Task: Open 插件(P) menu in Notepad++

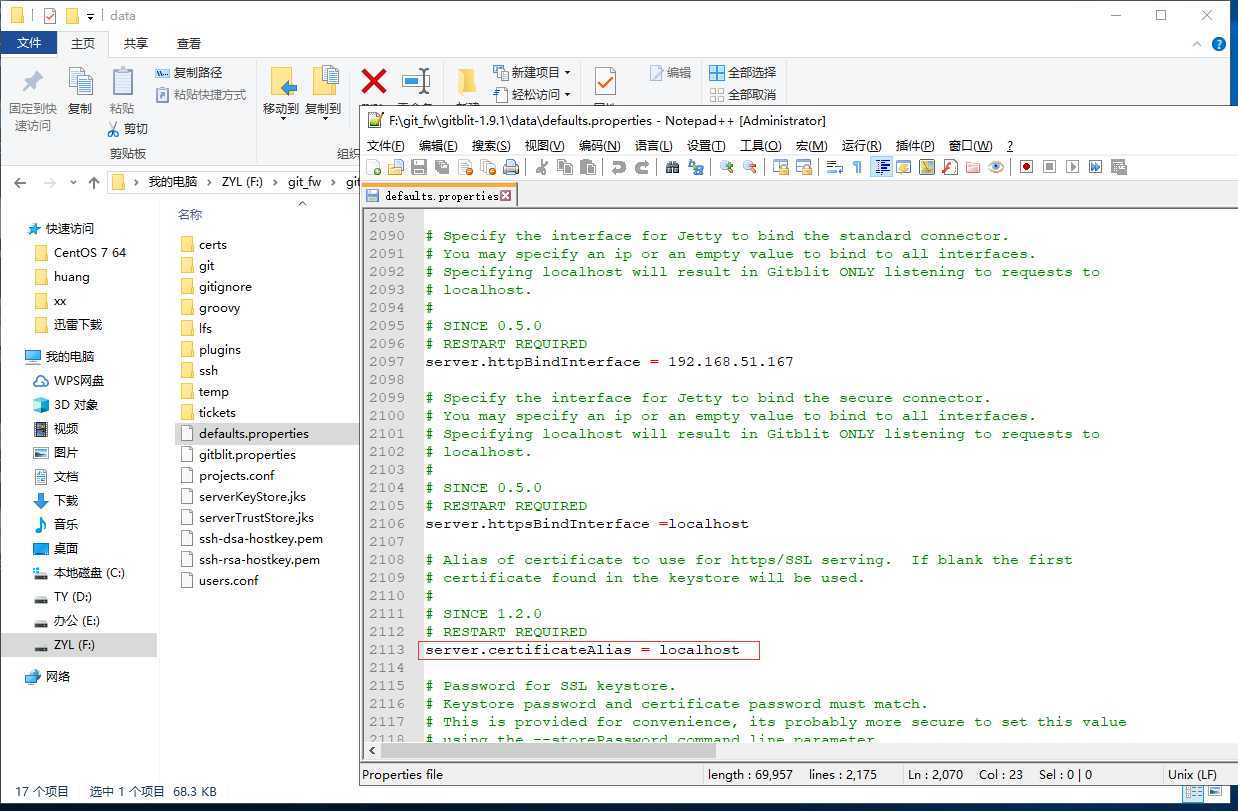Action: tap(915, 146)
